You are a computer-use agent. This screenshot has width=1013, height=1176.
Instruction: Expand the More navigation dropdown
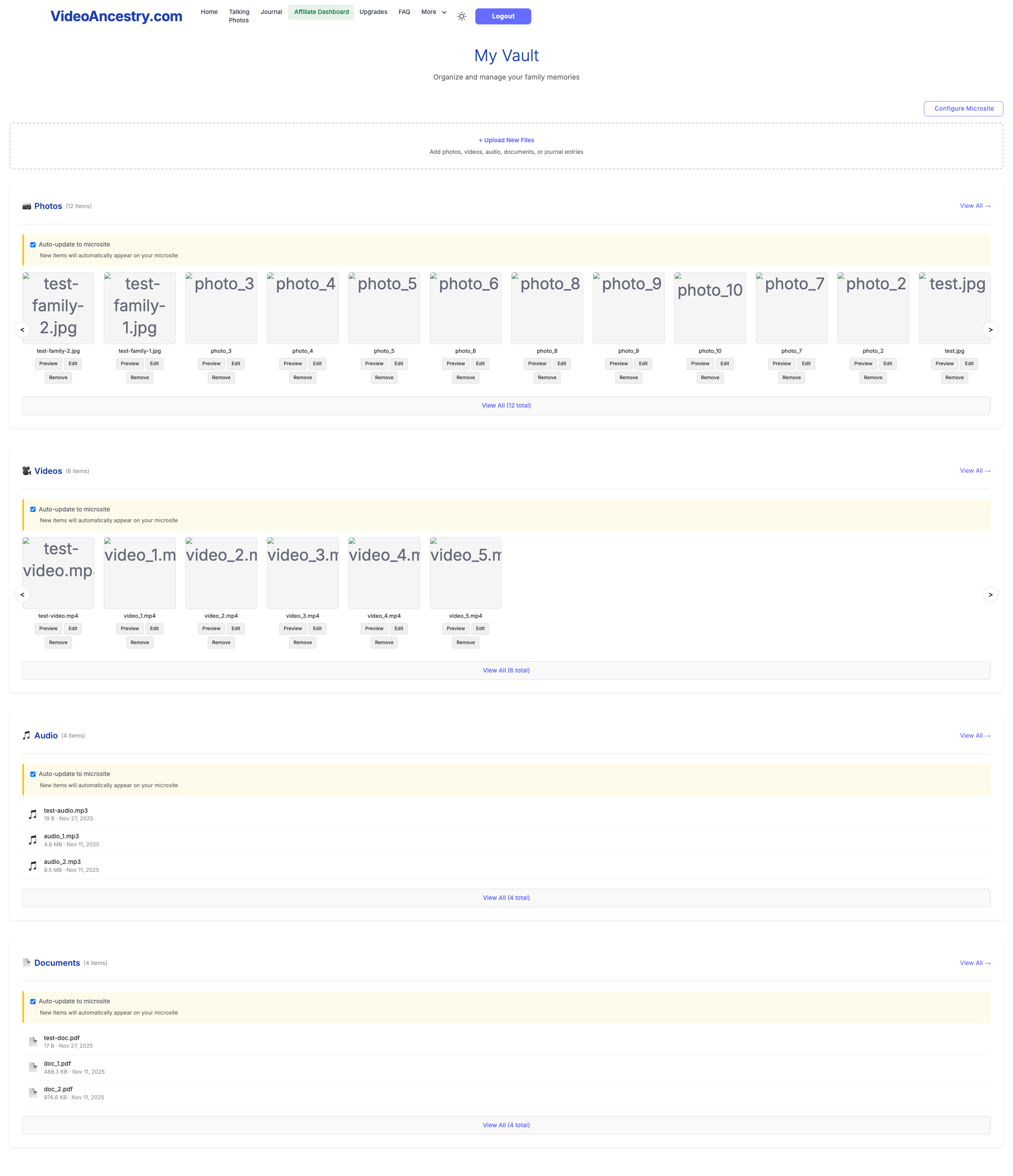(433, 12)
